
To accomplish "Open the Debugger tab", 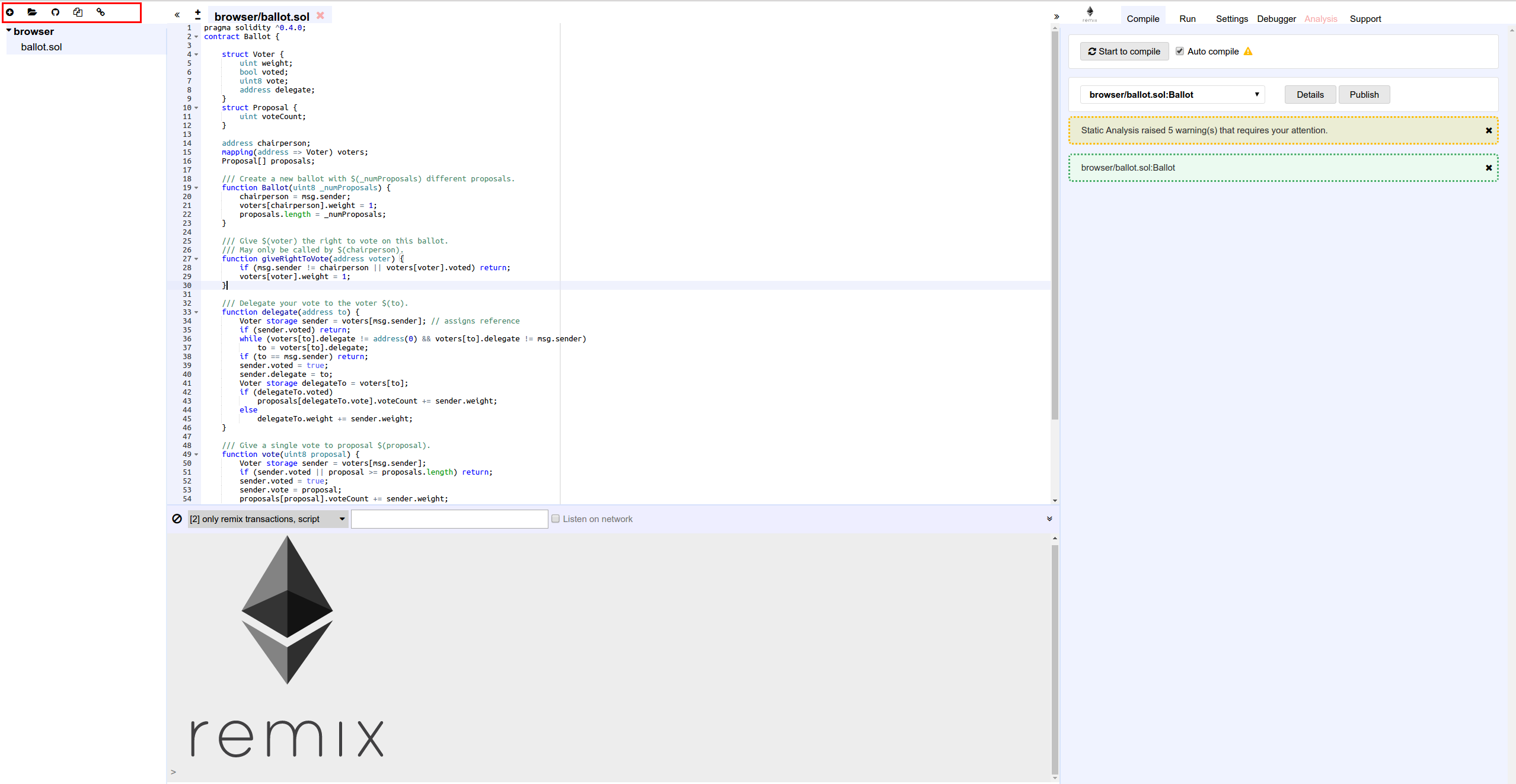I will pyautogui.click(x=1276, y=18).
